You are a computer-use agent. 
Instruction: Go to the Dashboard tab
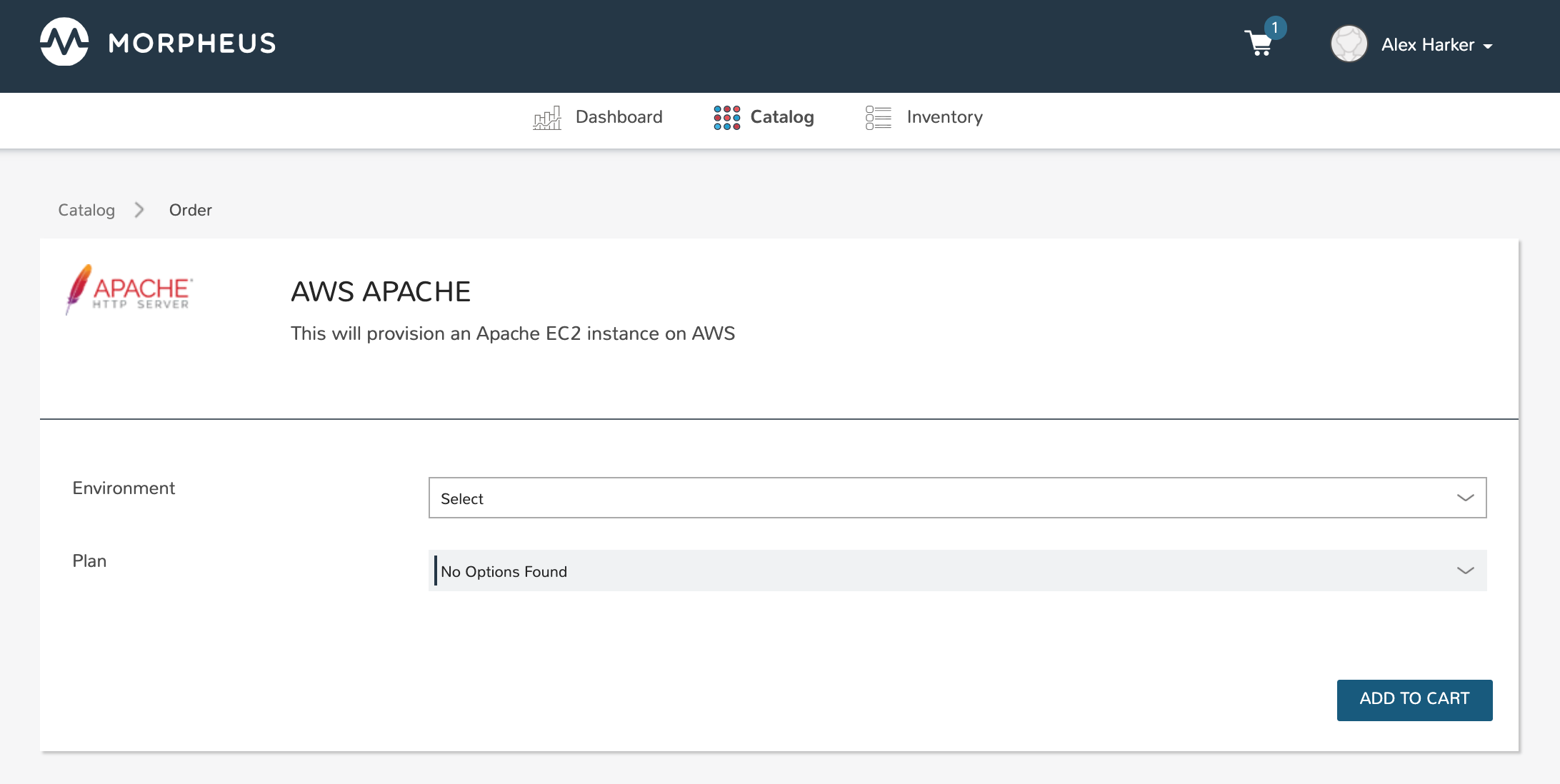pyautogui.click(x=619, y=117)
